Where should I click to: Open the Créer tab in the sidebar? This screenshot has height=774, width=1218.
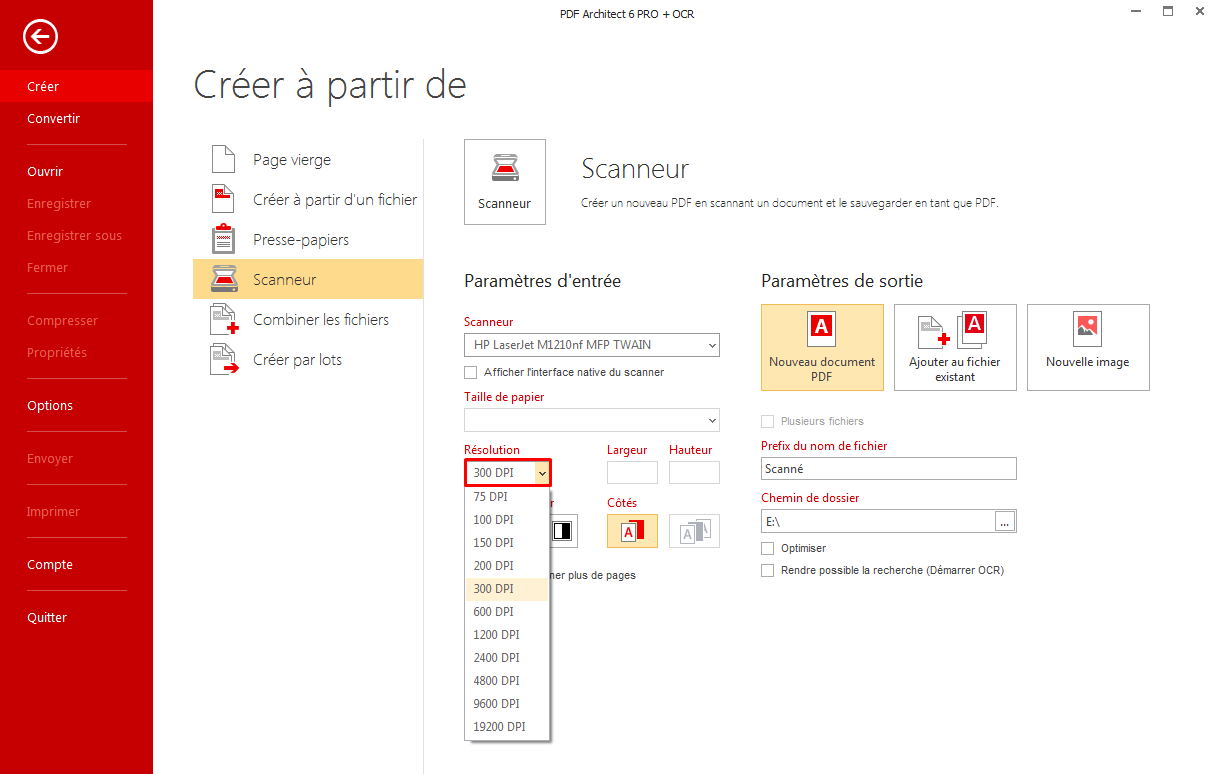(x=76, y=87)
